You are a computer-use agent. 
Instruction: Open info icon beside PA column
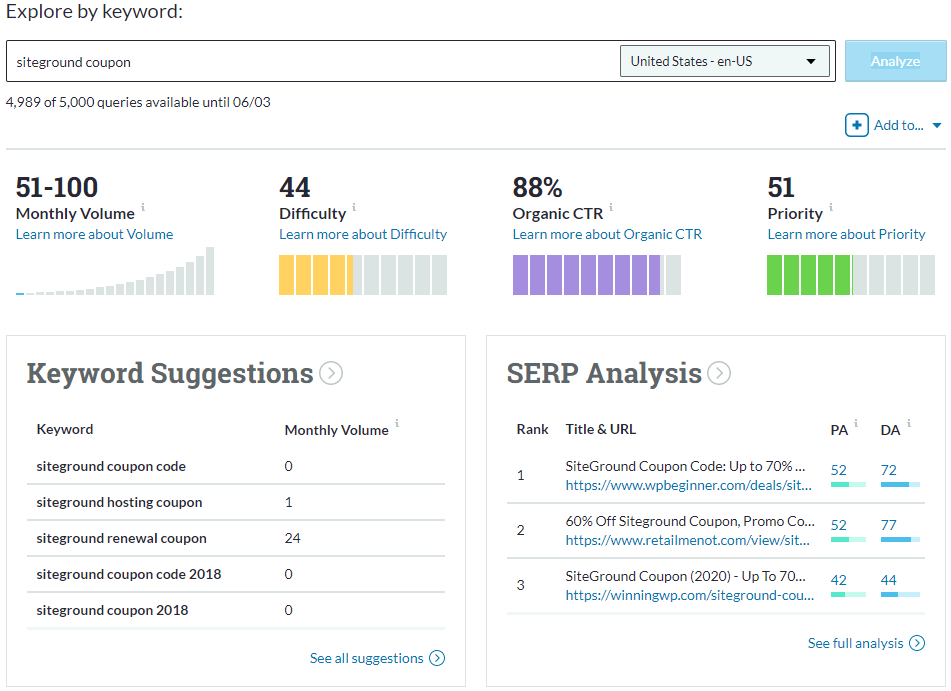click(x=856, y=423)
